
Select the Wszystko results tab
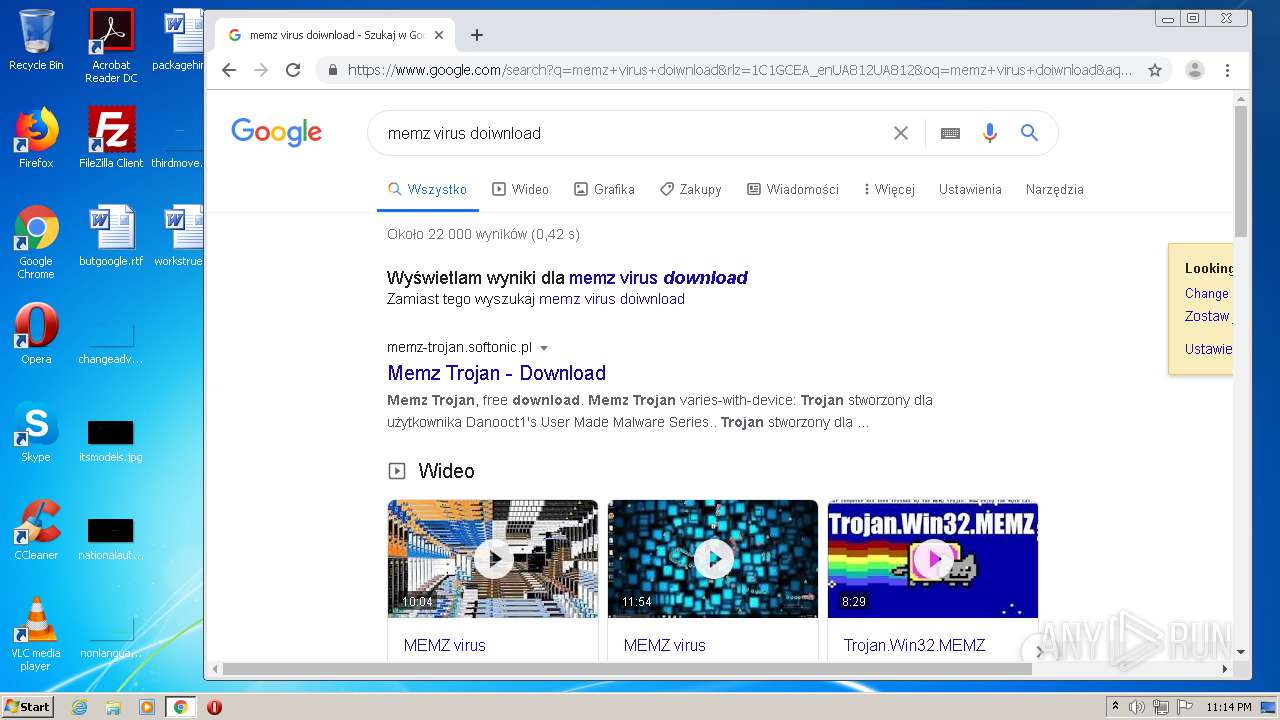click(x=428, y=189)
